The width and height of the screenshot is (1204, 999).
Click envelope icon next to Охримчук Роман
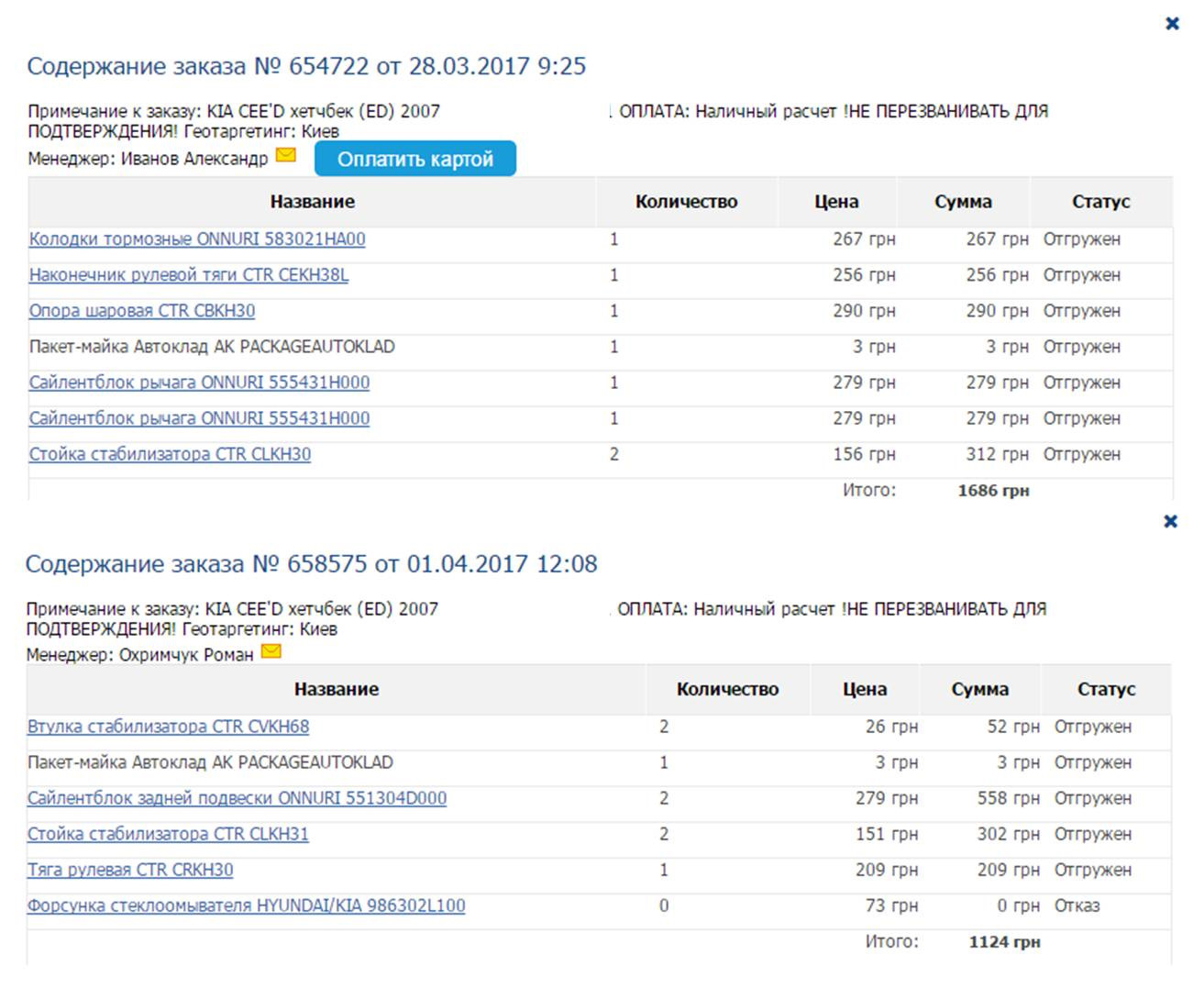271,651
